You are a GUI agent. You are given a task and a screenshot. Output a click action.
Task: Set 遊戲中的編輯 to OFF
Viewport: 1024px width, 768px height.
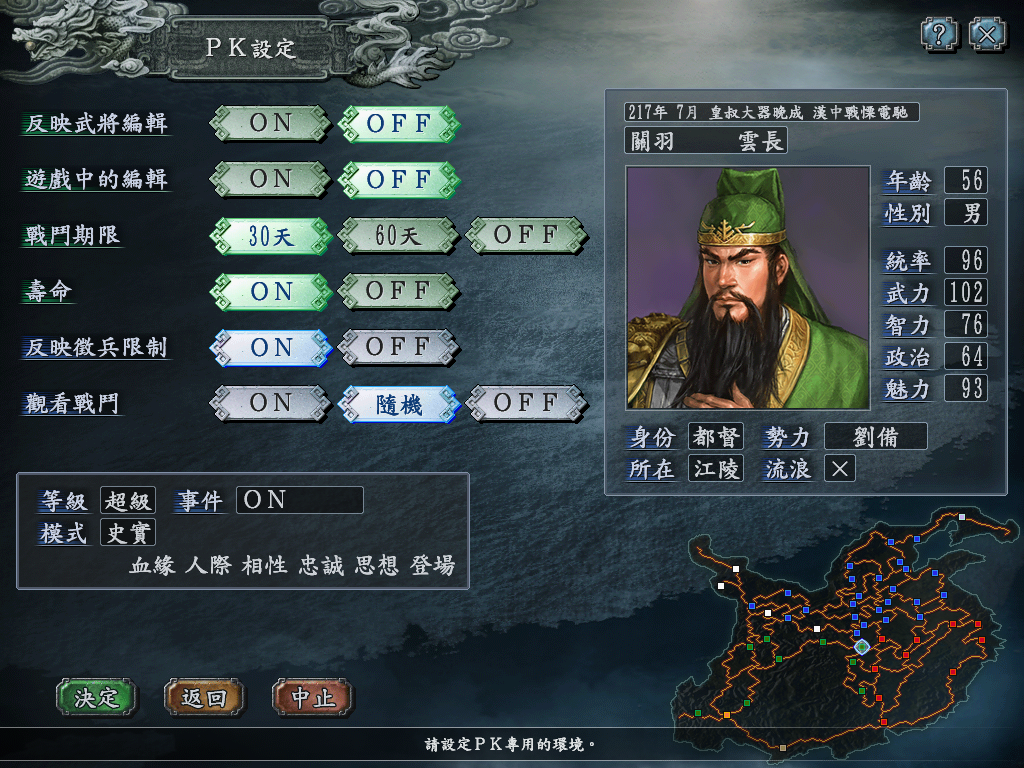pyautogui.click(x=398, y=179)
